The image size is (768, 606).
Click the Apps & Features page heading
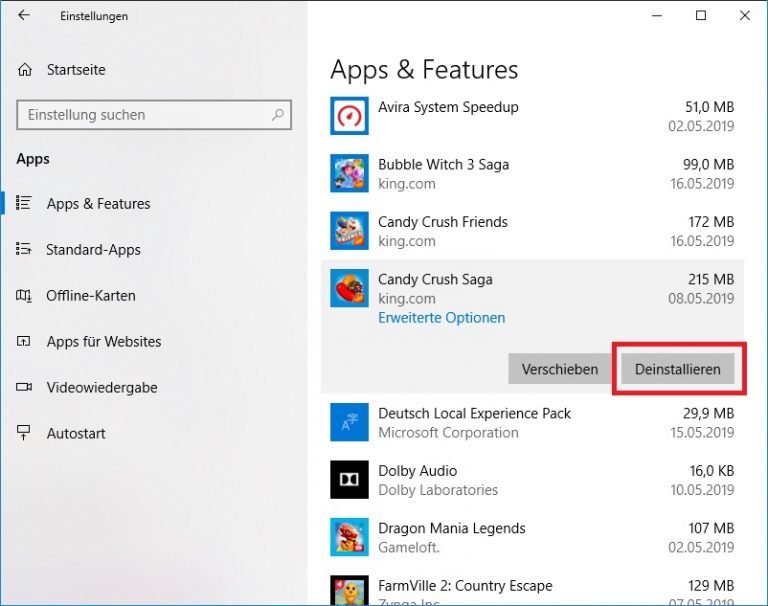coord(424,70)
